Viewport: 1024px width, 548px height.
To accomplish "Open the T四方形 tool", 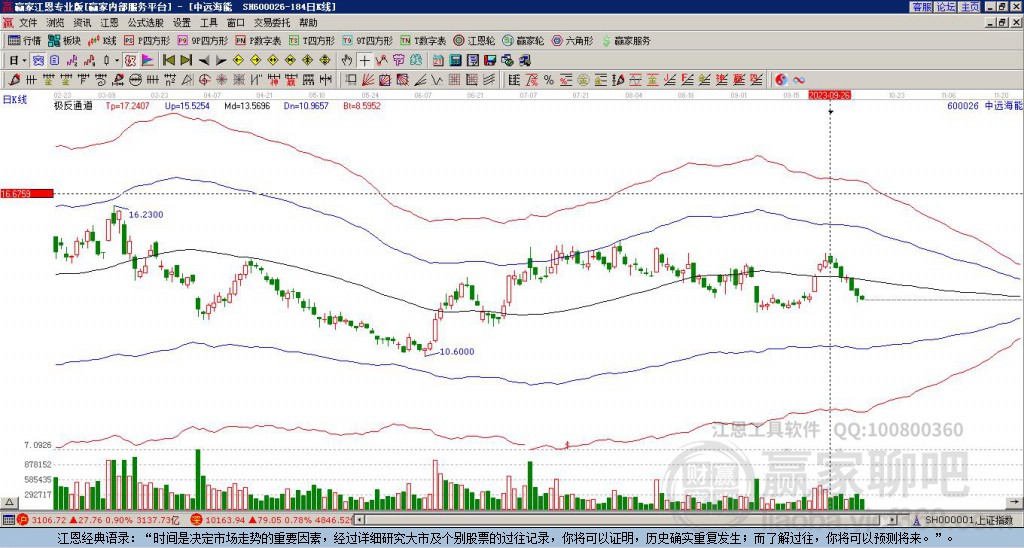I will click(312, 40).
